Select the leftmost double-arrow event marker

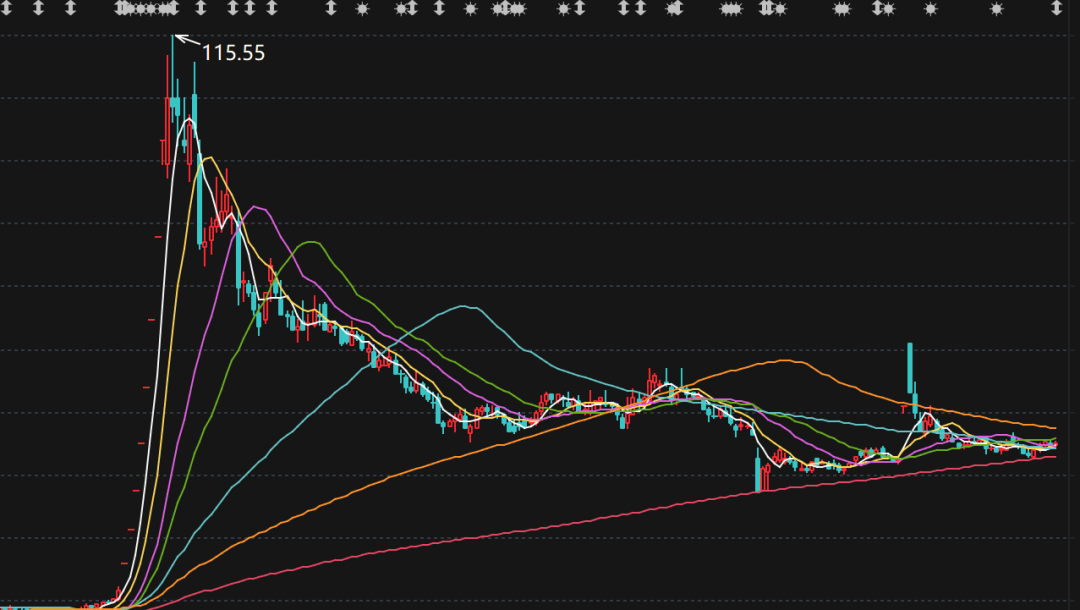pyautogui.click(x=6, y=8)
